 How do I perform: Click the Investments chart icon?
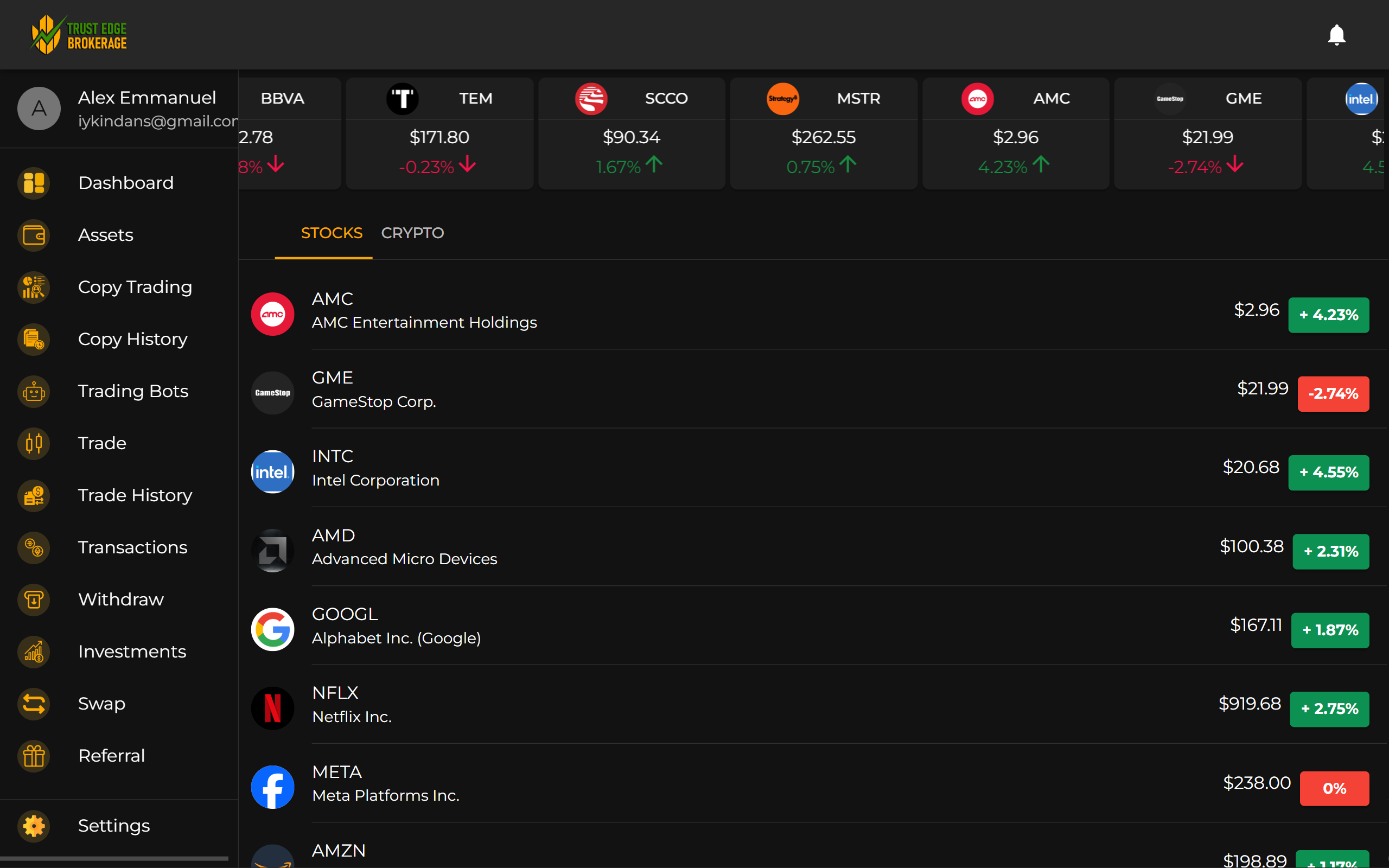pos(34,652)
